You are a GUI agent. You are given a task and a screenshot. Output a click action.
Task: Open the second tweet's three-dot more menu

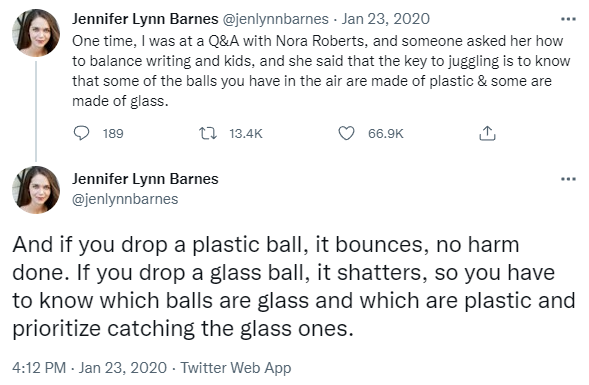pyautogui.click(x=568, y=179)
